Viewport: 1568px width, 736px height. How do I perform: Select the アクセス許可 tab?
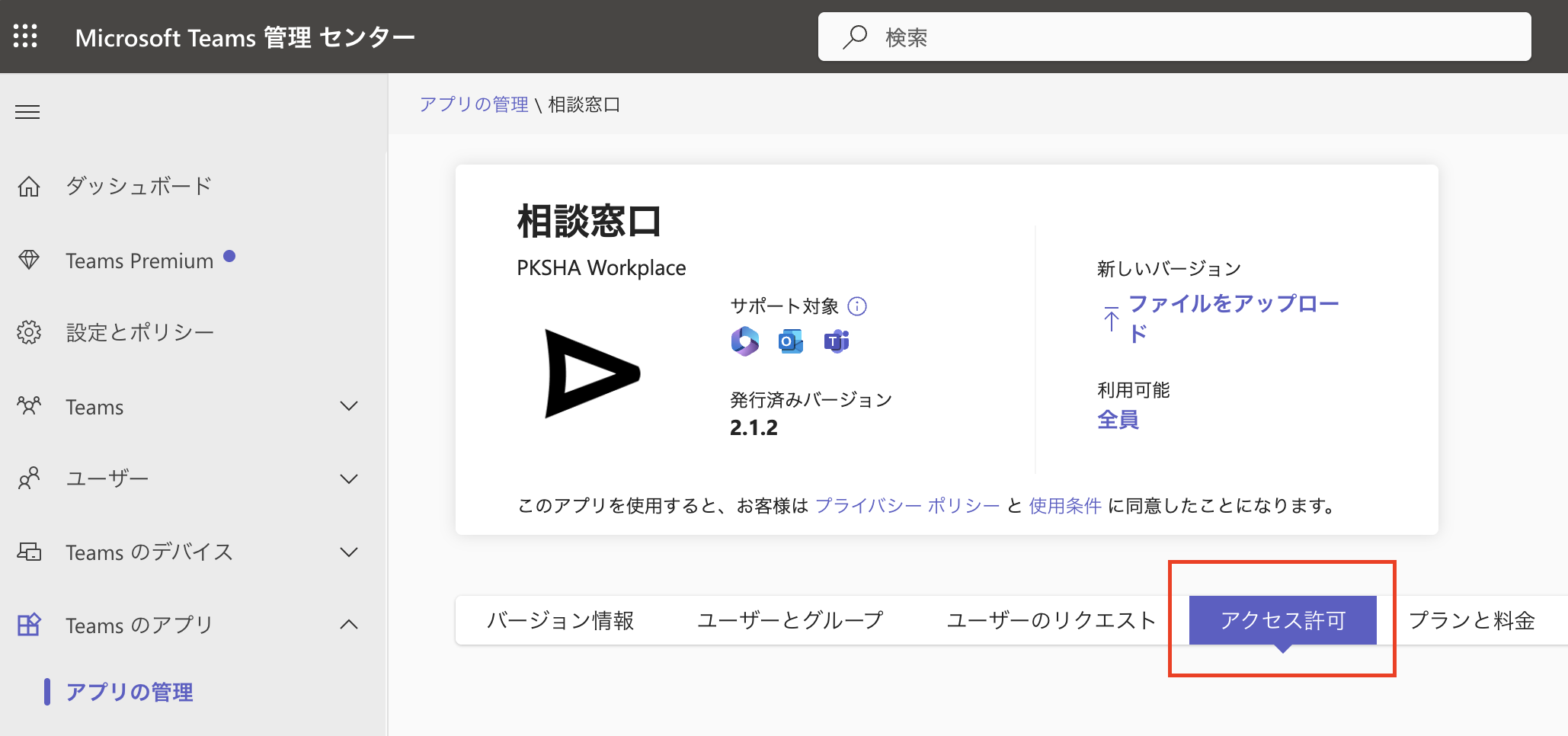click(1283, 621)
